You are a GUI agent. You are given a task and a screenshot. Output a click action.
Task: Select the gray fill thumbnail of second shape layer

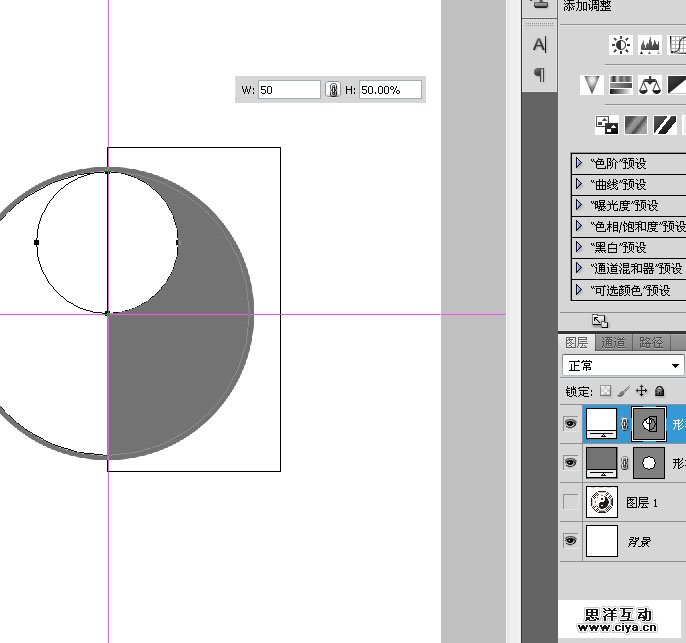[x=602, y=463]
